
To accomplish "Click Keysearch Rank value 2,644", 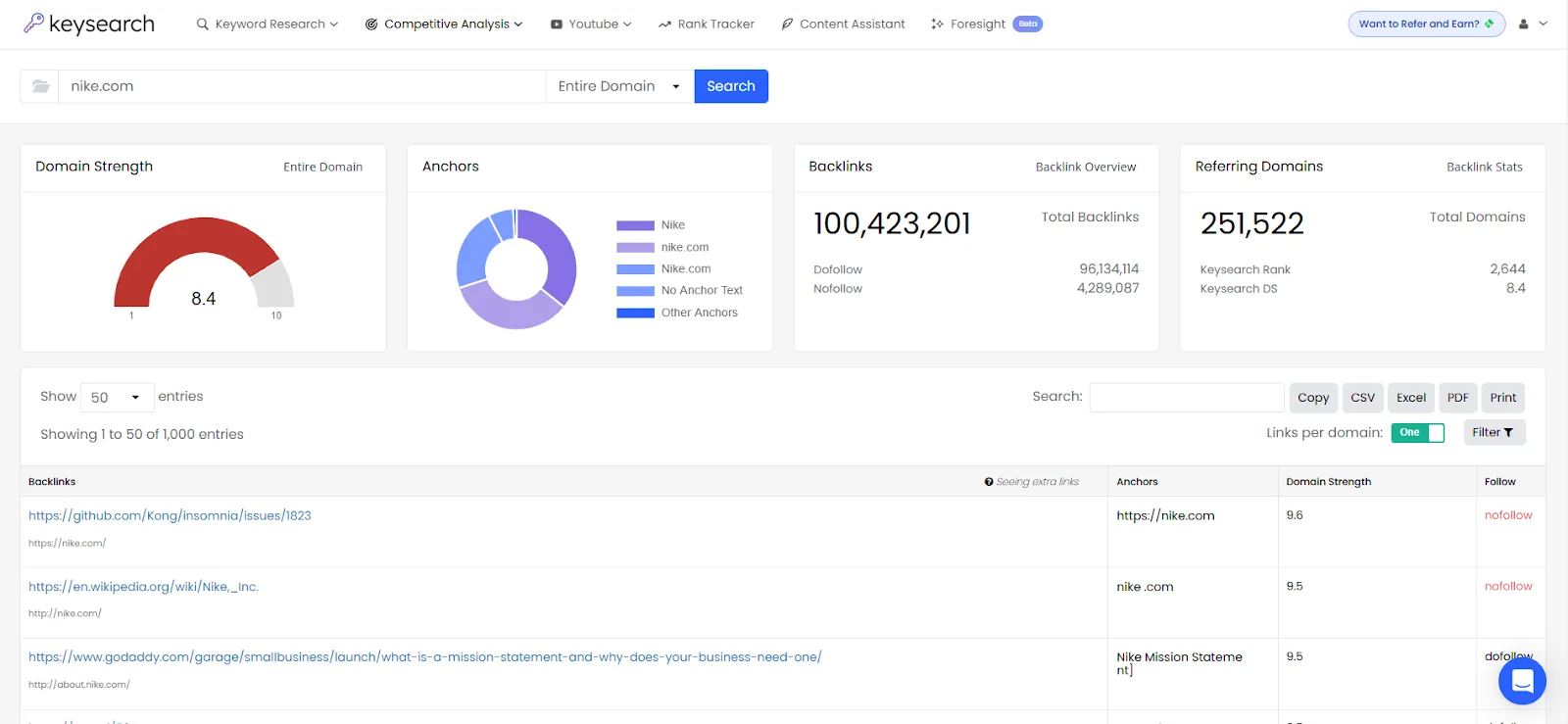I will click(1507, 268).
